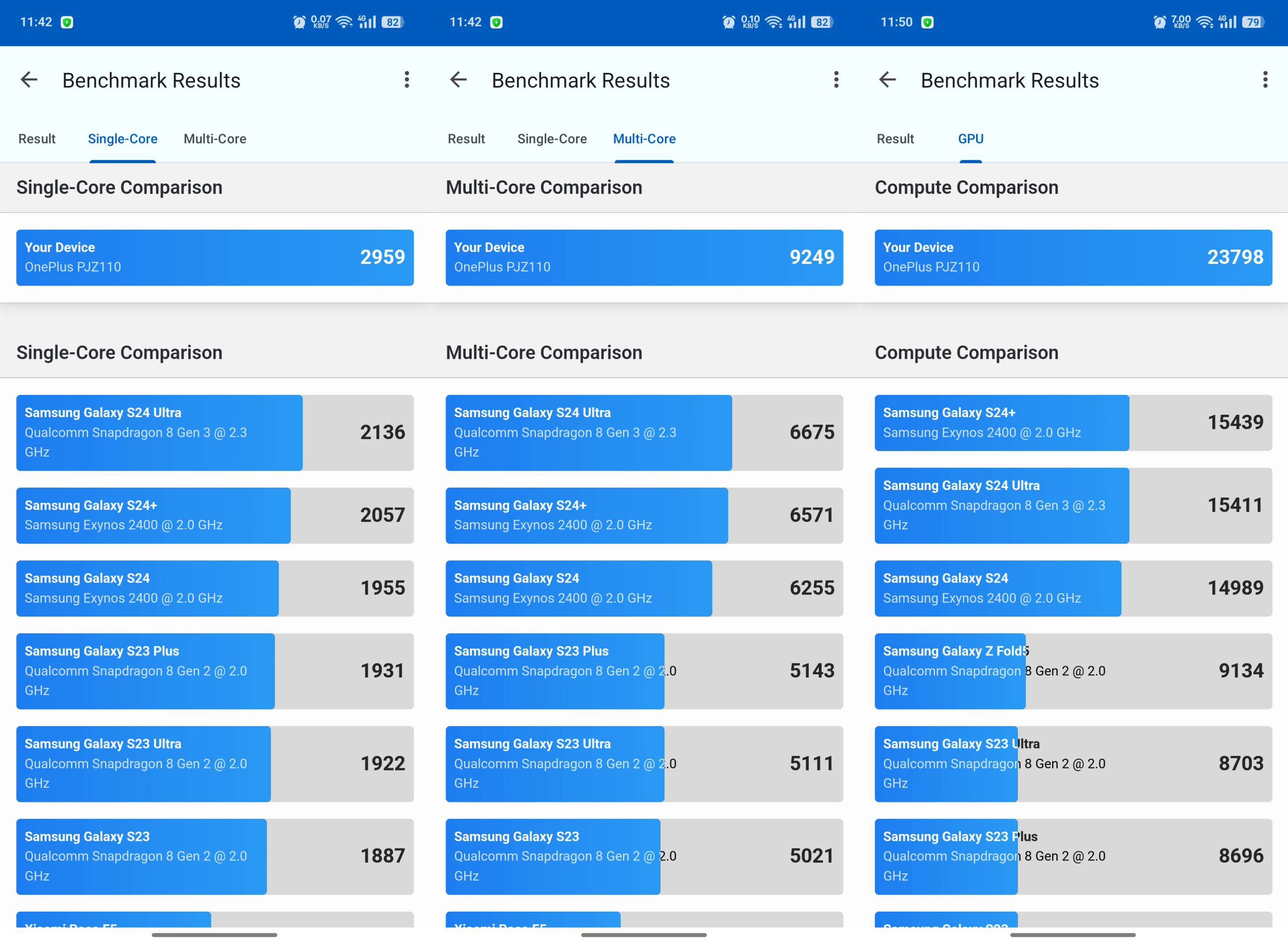This screenshot has height=943, width=1288.
Task: Tap back arrow in the Single-Core screen
Action: coord(29,80)
